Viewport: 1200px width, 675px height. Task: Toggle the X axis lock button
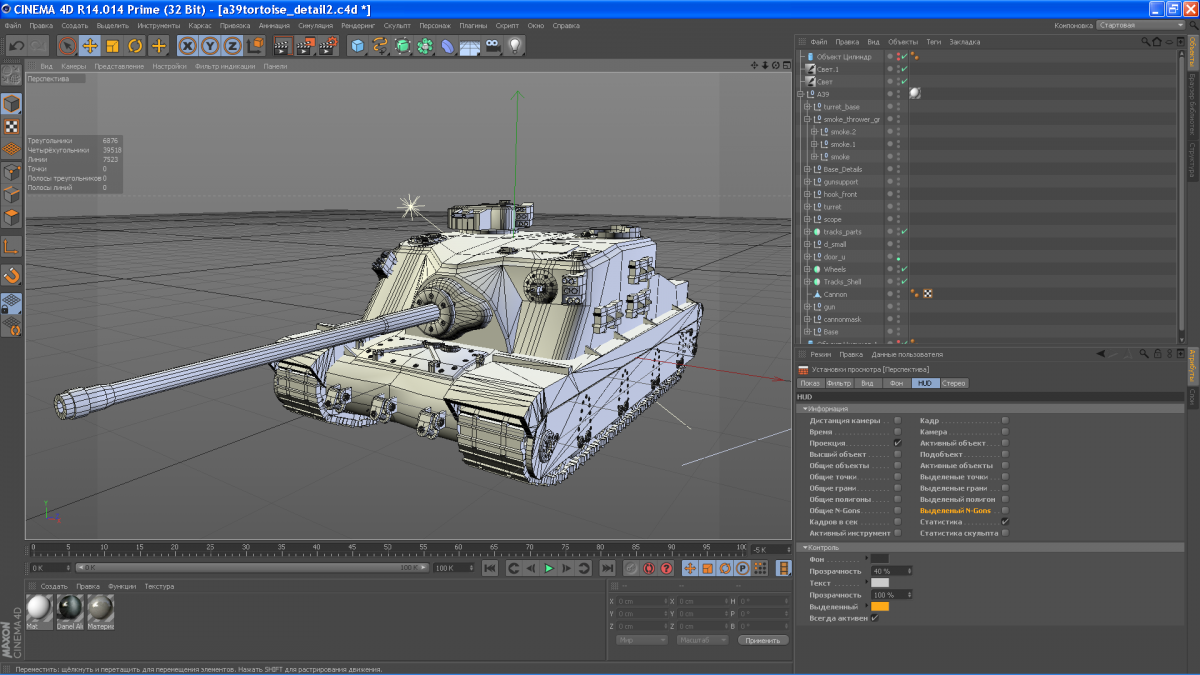(x=187, y=45)
